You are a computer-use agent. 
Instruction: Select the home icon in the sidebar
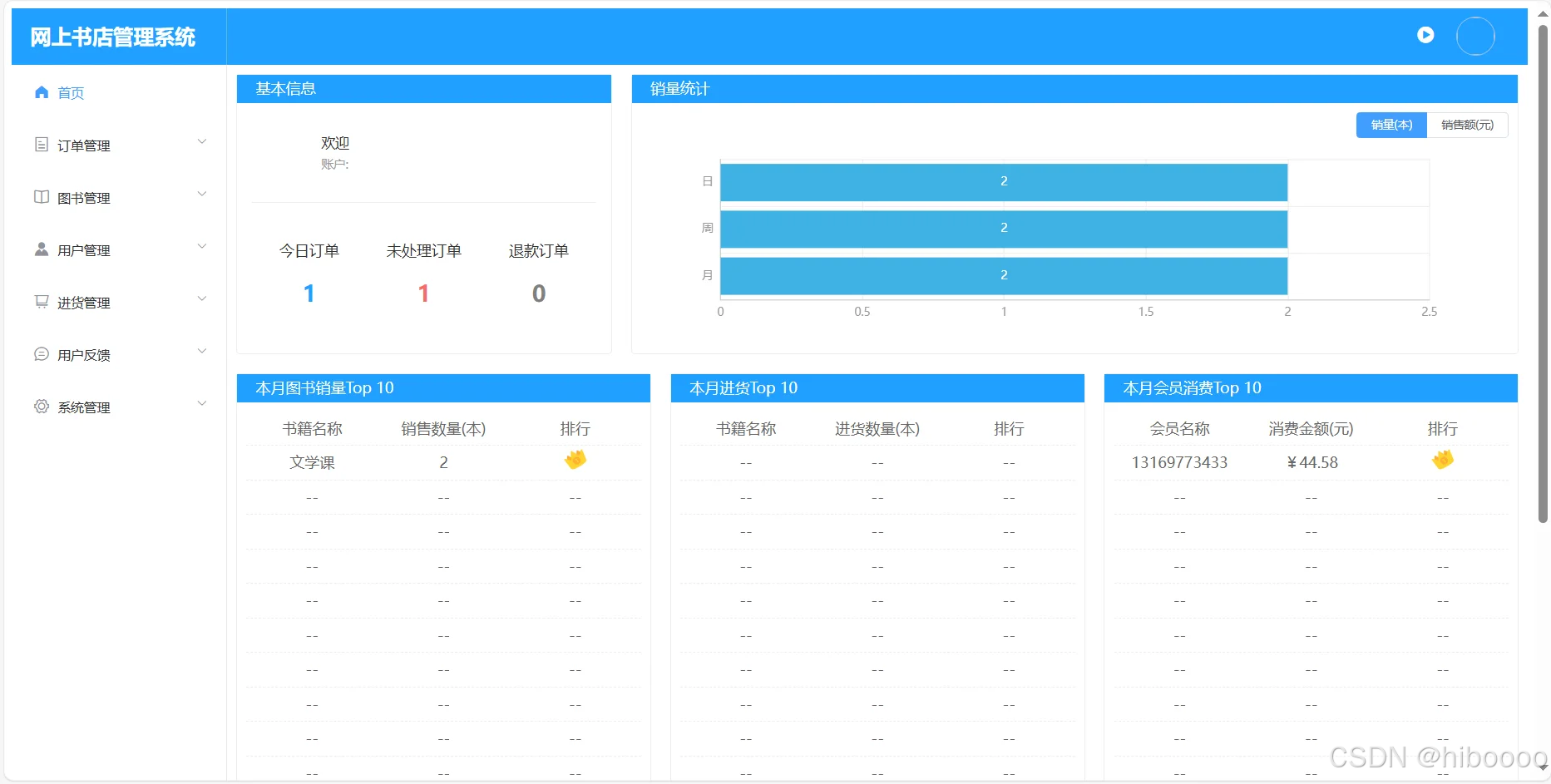pyautogui.click(x=42, y=92)
